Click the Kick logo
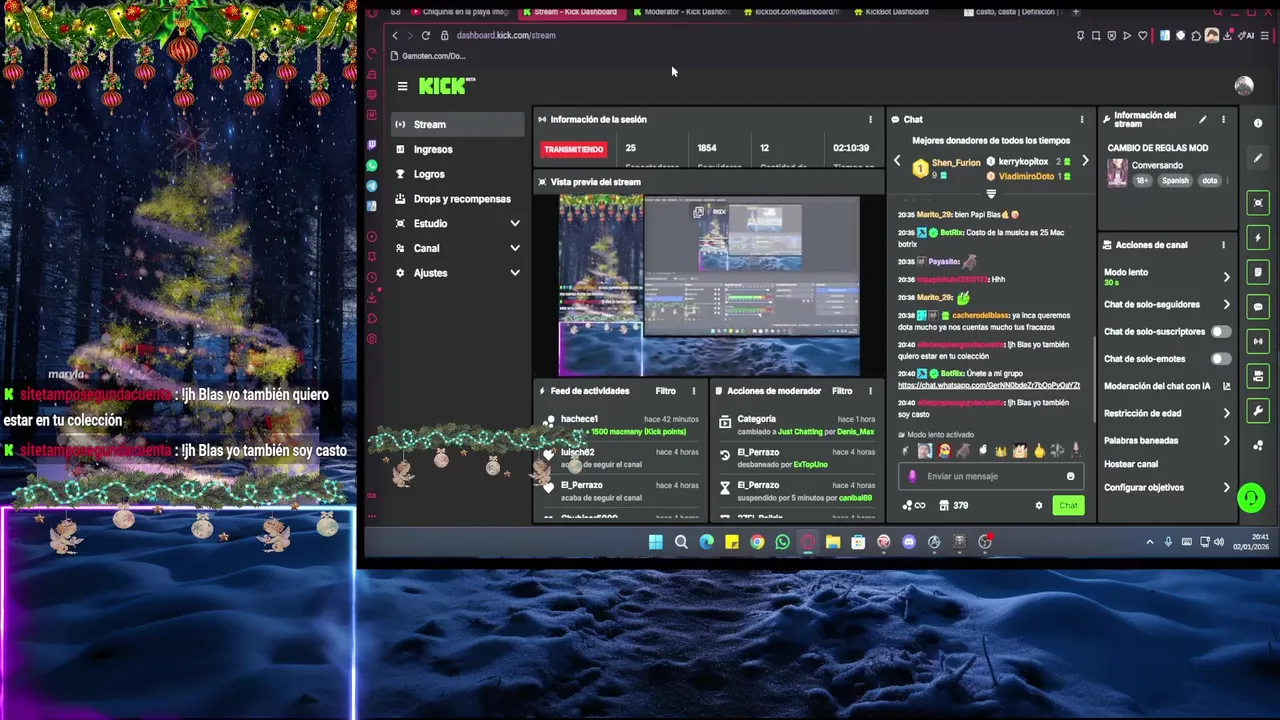 tap(446, 86)
